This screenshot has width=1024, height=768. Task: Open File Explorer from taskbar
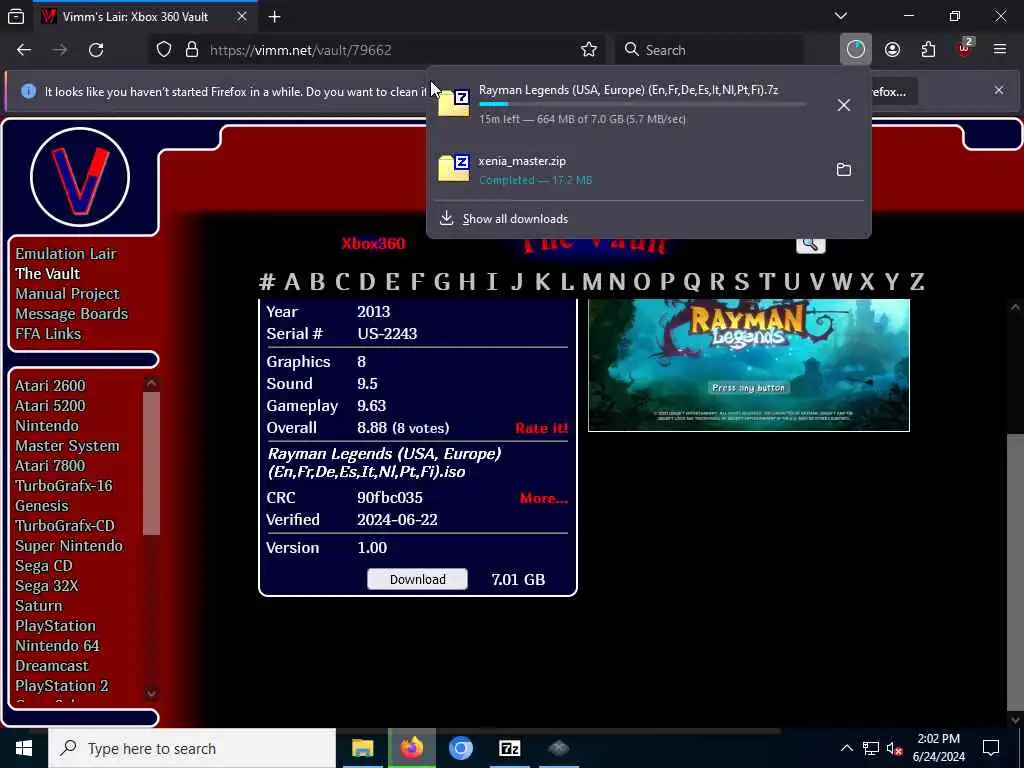pyautogui.click(x=362, y=748)
